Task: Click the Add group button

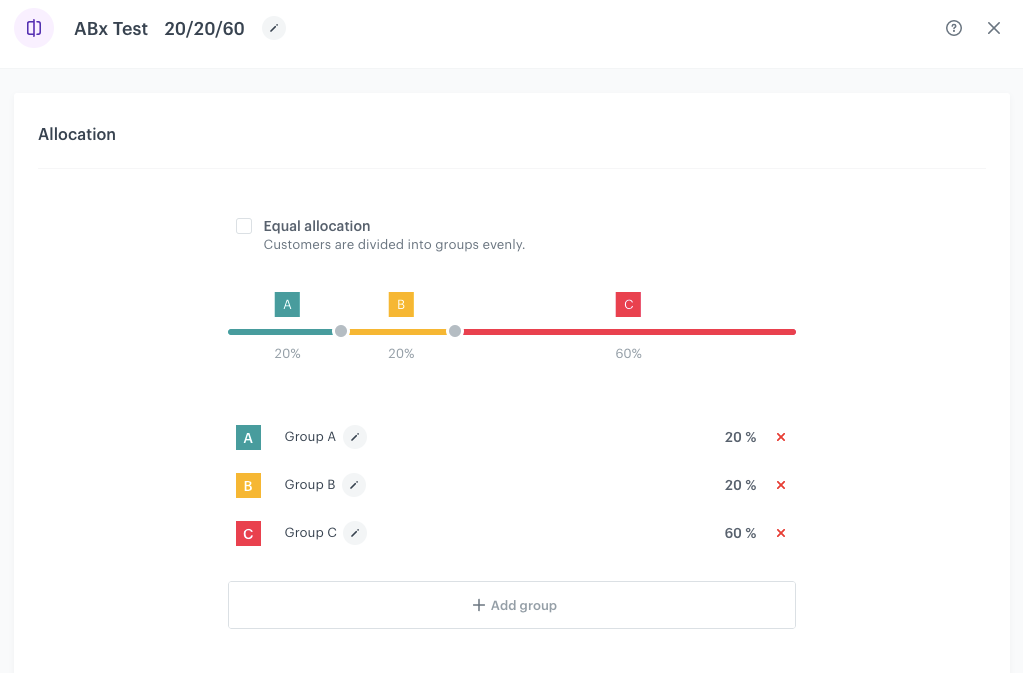Action: (511, 605)
